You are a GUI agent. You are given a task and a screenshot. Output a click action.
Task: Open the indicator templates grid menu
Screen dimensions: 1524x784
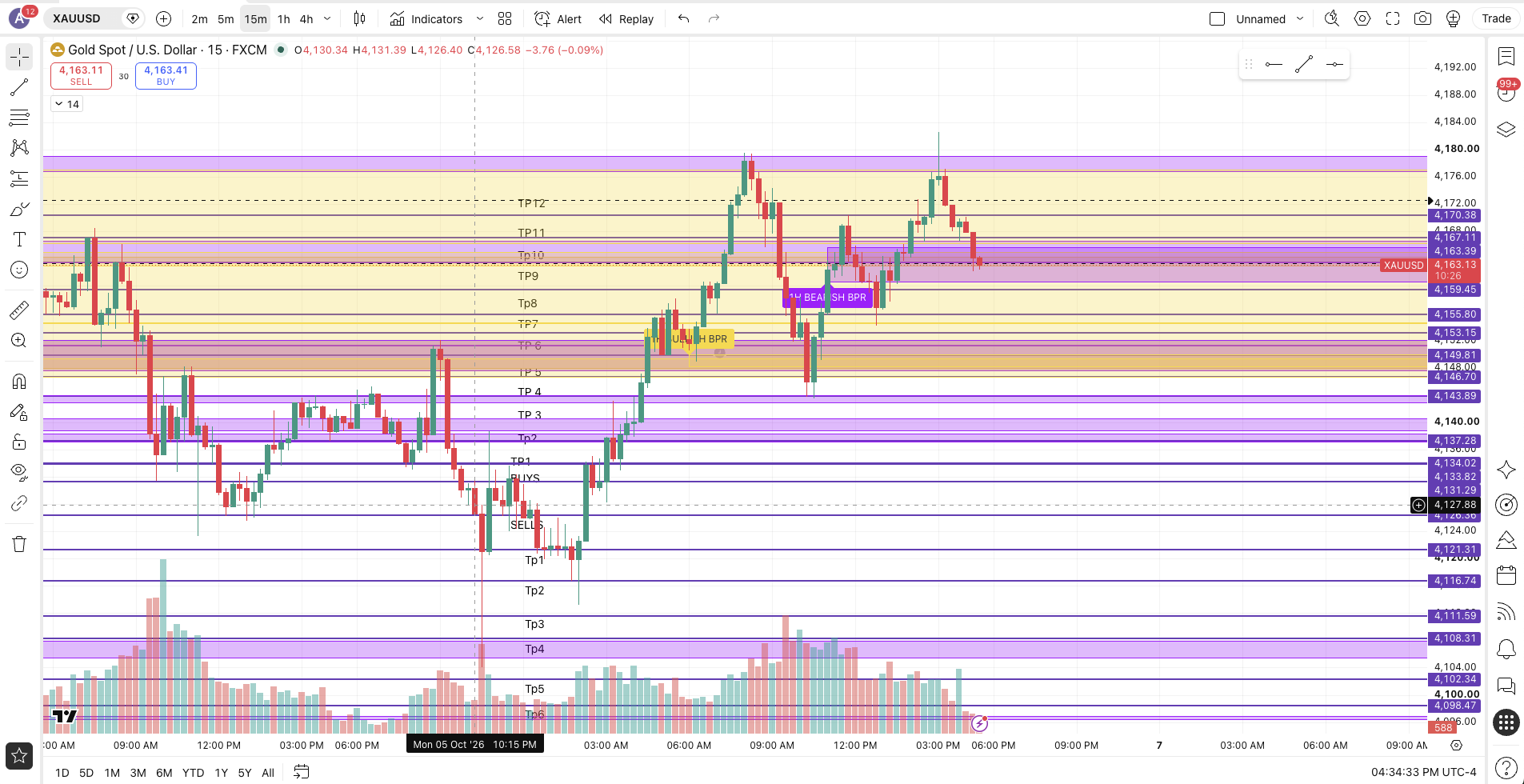(505, 18)
